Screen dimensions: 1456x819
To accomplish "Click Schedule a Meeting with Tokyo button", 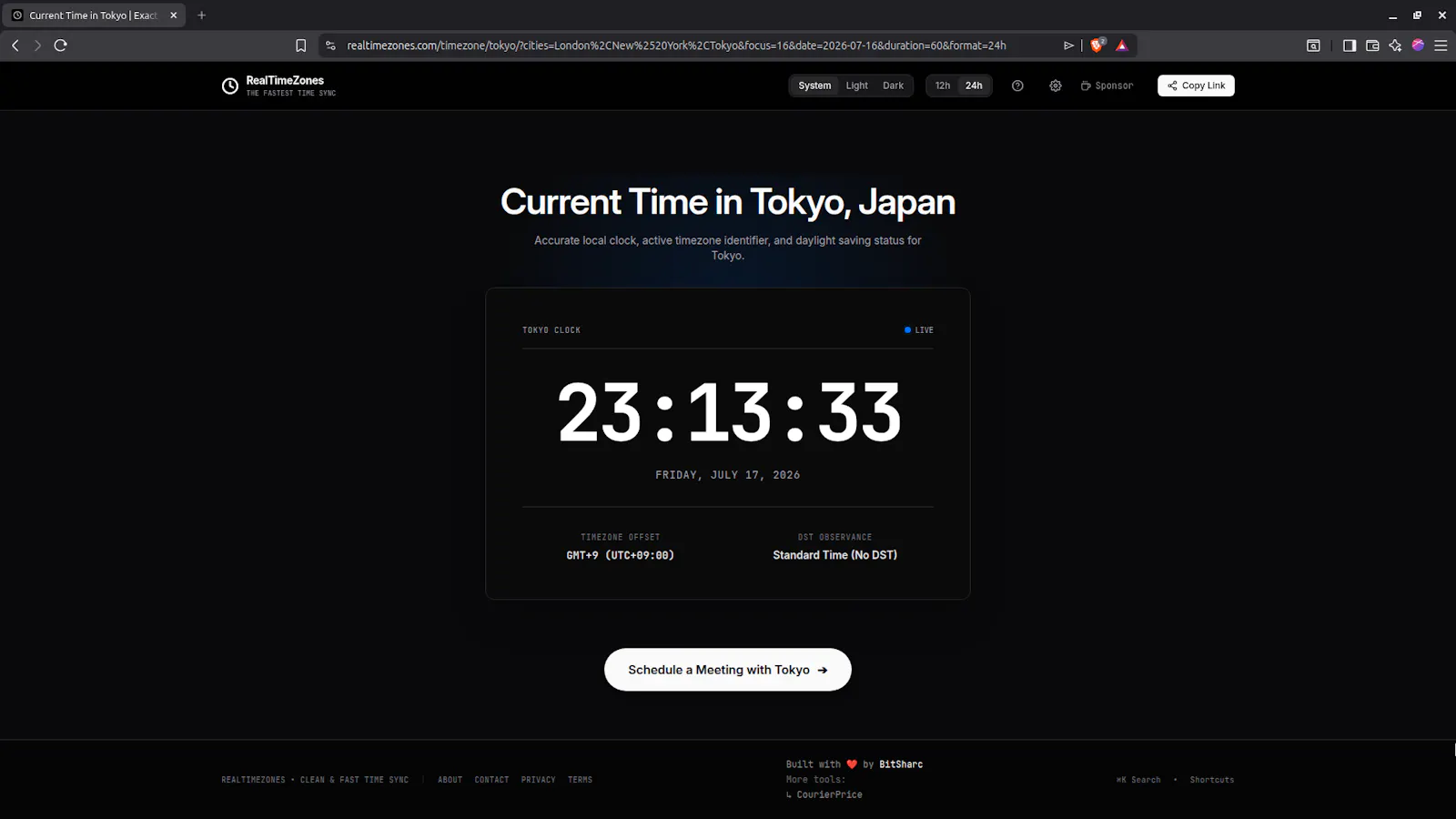I will click(x=728, y=670).
